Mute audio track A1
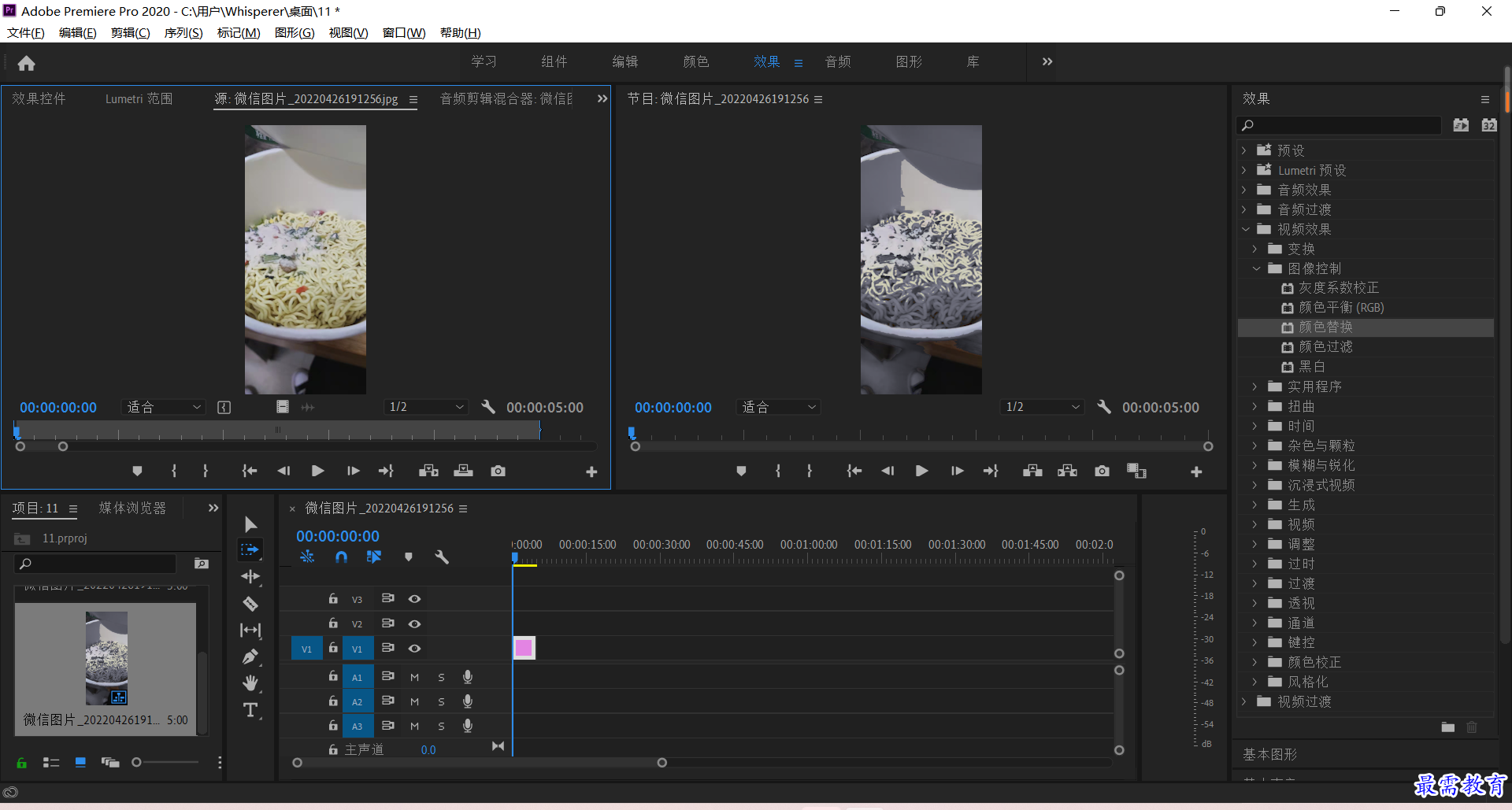 click(x=414, y=677)
